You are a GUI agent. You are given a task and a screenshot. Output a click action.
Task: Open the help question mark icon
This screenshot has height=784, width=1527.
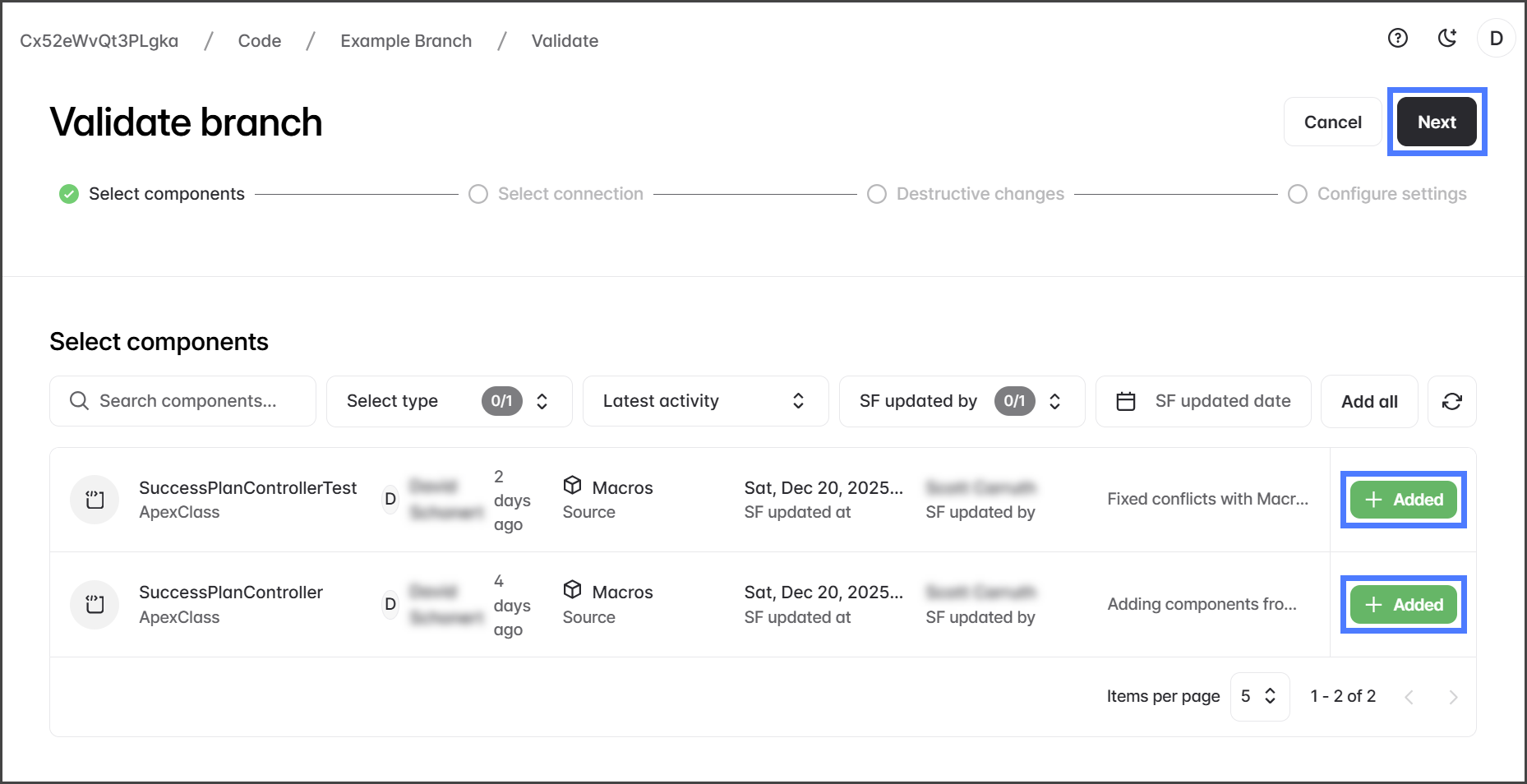[x=1397, y=39]
